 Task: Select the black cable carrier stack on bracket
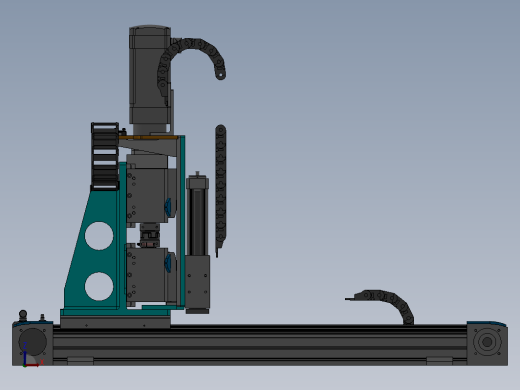(x=105, y=157)
